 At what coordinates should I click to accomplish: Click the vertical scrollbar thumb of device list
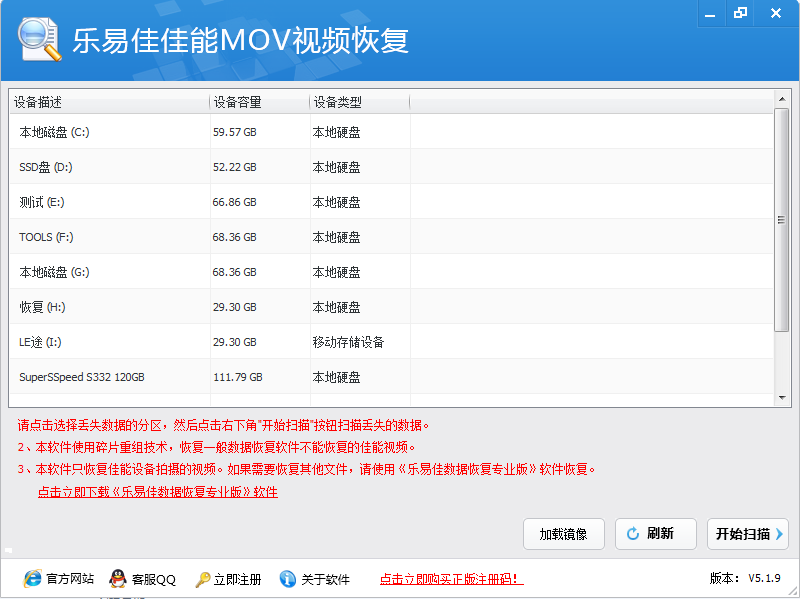tap(782, 220)
